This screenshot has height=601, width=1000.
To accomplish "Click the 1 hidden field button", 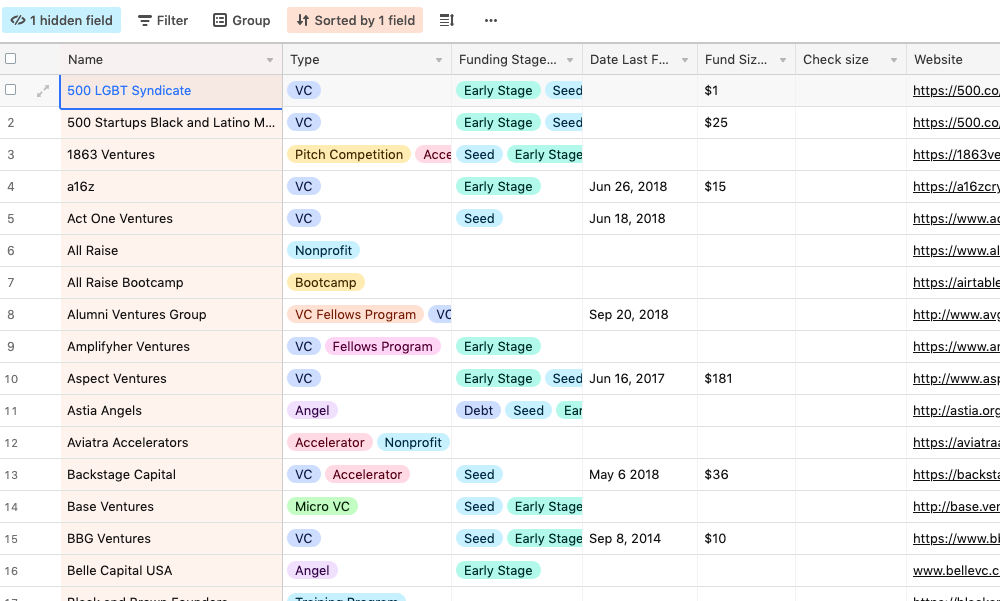I will [61, 20].
